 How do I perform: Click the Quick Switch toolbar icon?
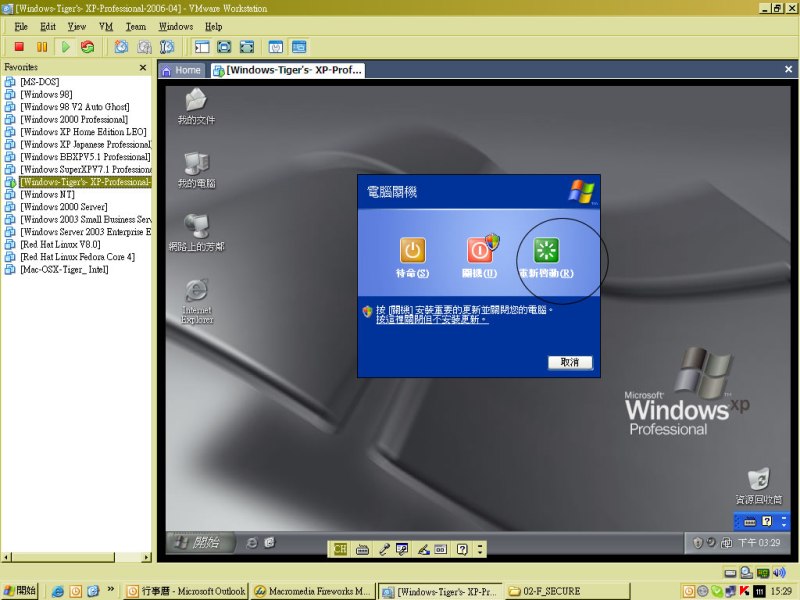click(x=224, y=47)
